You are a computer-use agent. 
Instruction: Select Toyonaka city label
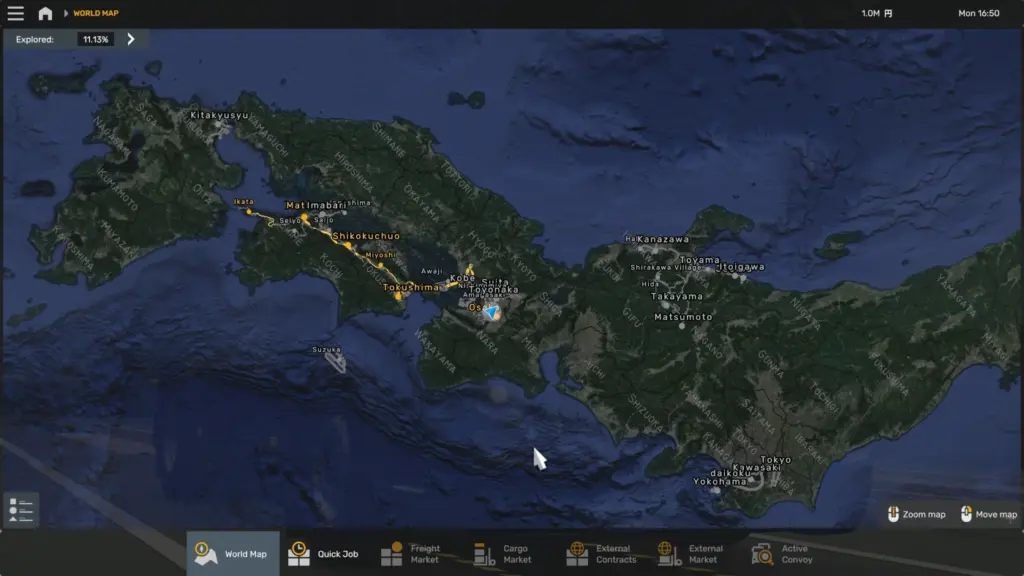pos(494,289)
